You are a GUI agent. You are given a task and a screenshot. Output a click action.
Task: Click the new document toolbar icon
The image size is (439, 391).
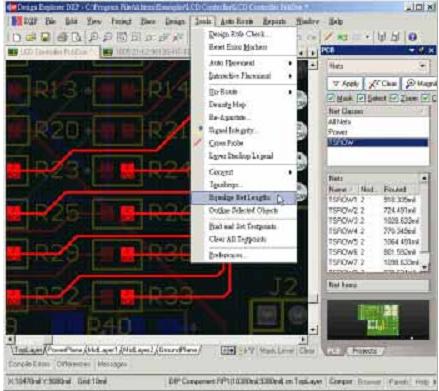coord(17,37)
